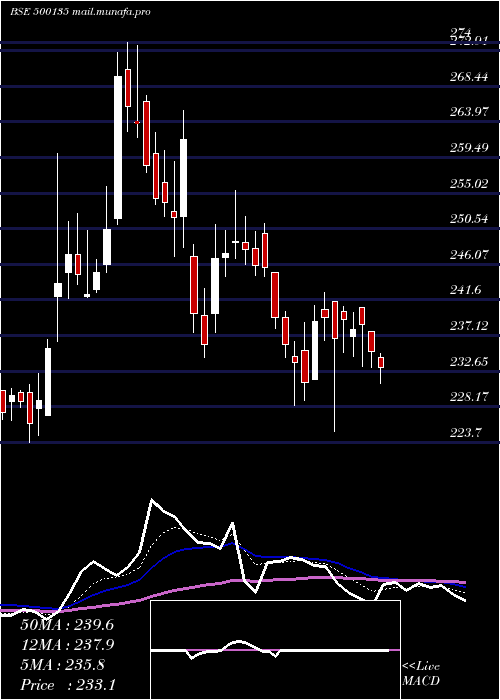Select the 228.17 price level label
Viewport: 500px width, 700px height.
(468, 397)
